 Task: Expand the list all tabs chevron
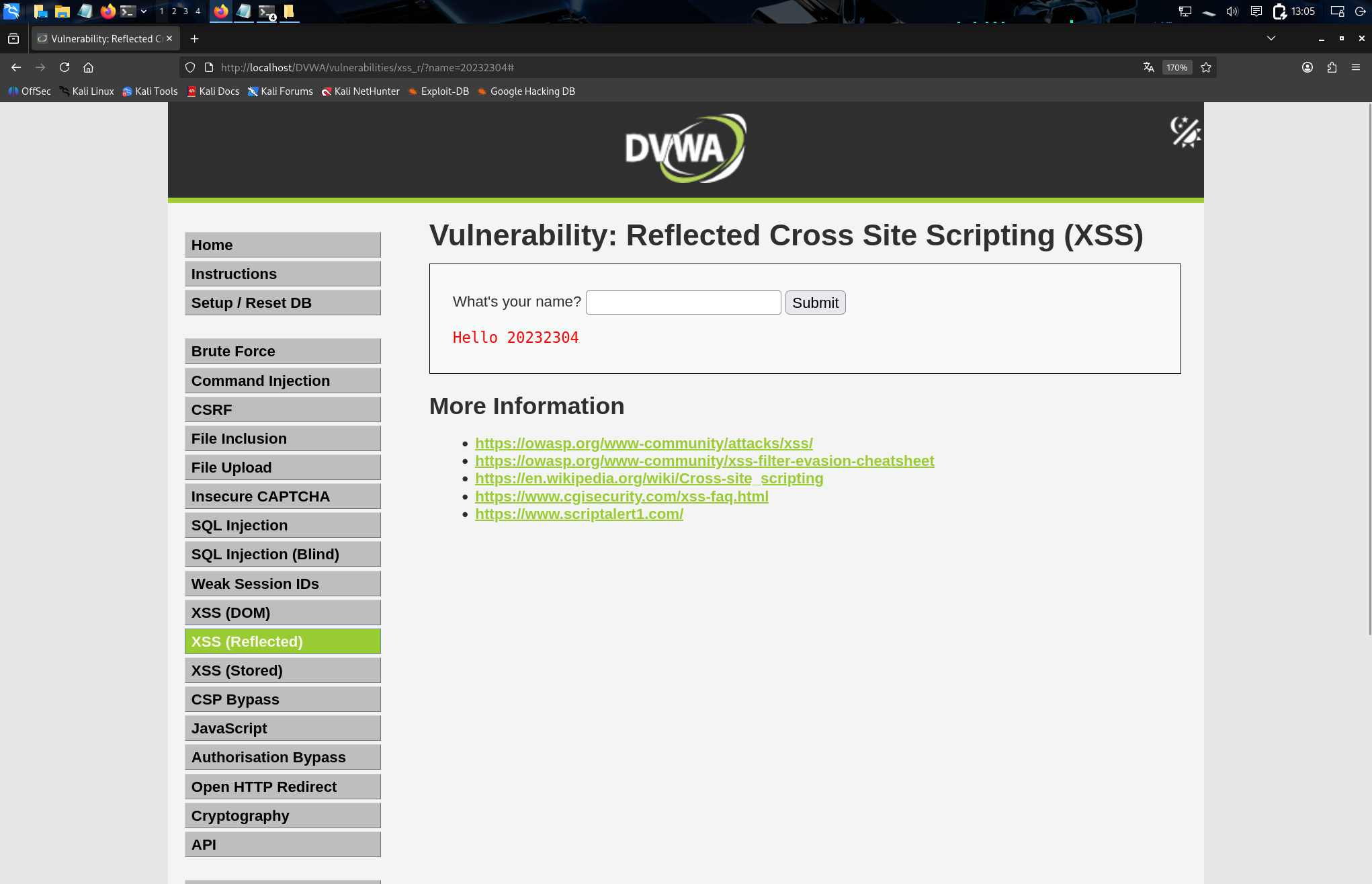(x=1271, y=38)
